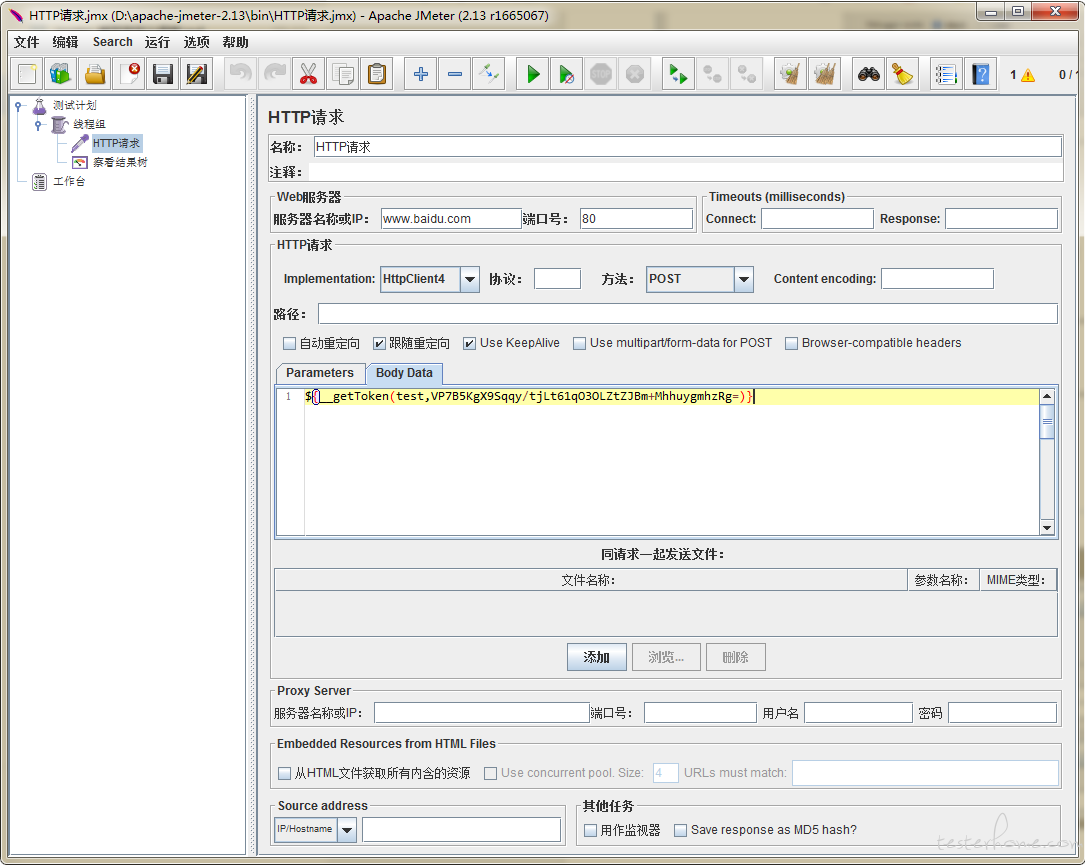This screenshot has width=1085, height=865.
Task: Open the 文件 menu
Action: 26,42
